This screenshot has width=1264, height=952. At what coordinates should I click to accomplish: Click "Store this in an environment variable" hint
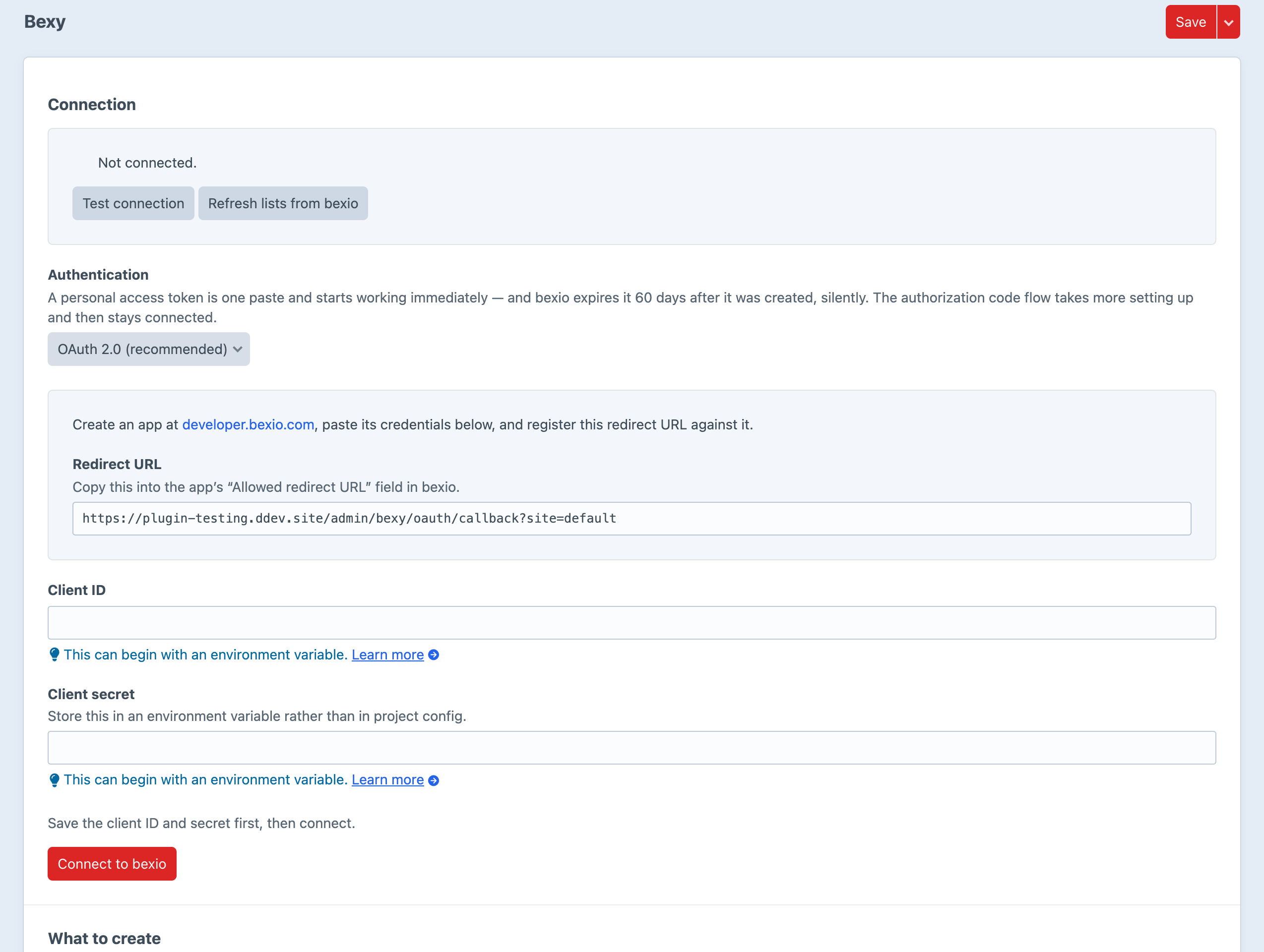click(x=257, y=716)
